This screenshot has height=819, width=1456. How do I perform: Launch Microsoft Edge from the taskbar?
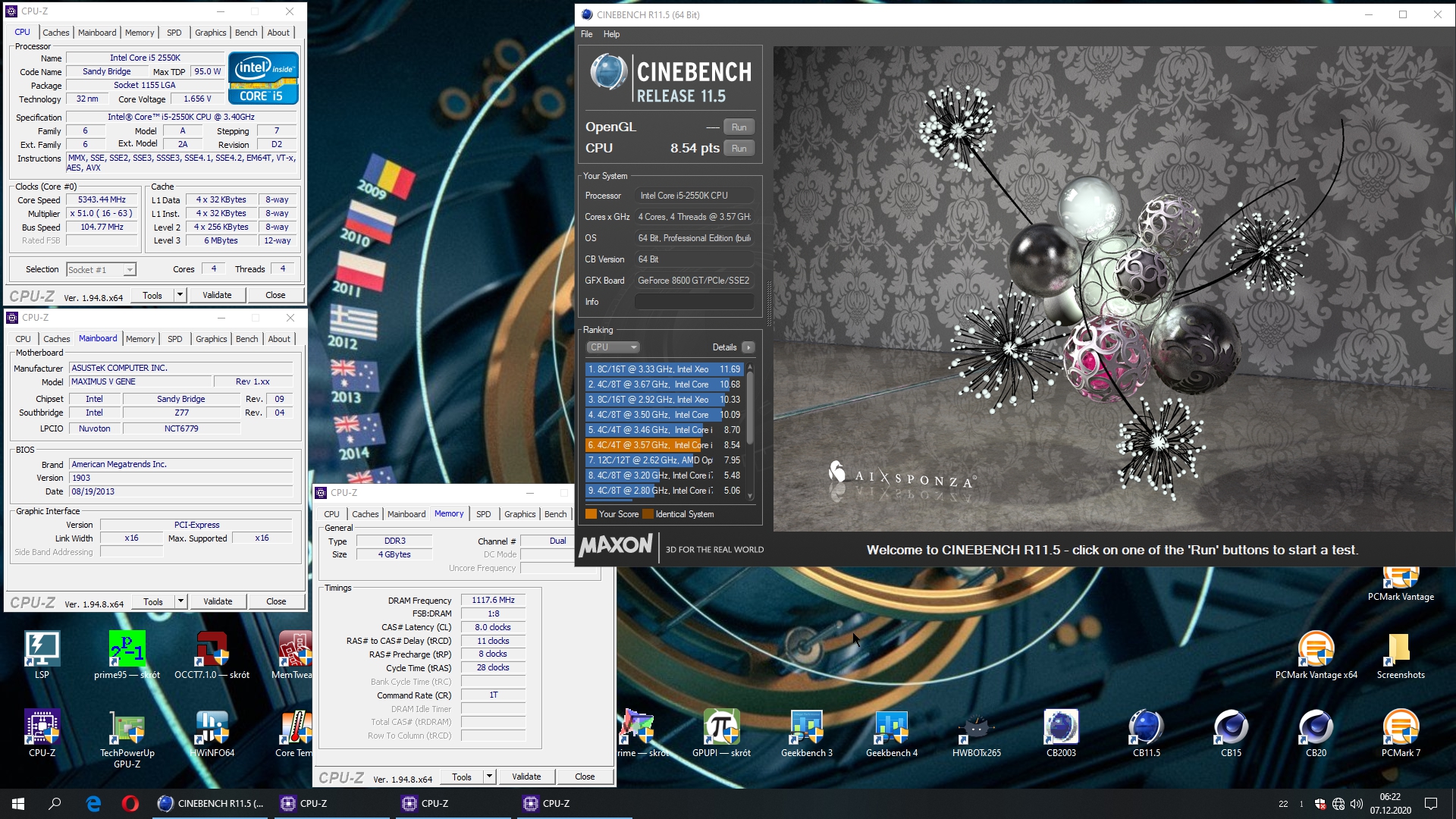pos(93,804)
